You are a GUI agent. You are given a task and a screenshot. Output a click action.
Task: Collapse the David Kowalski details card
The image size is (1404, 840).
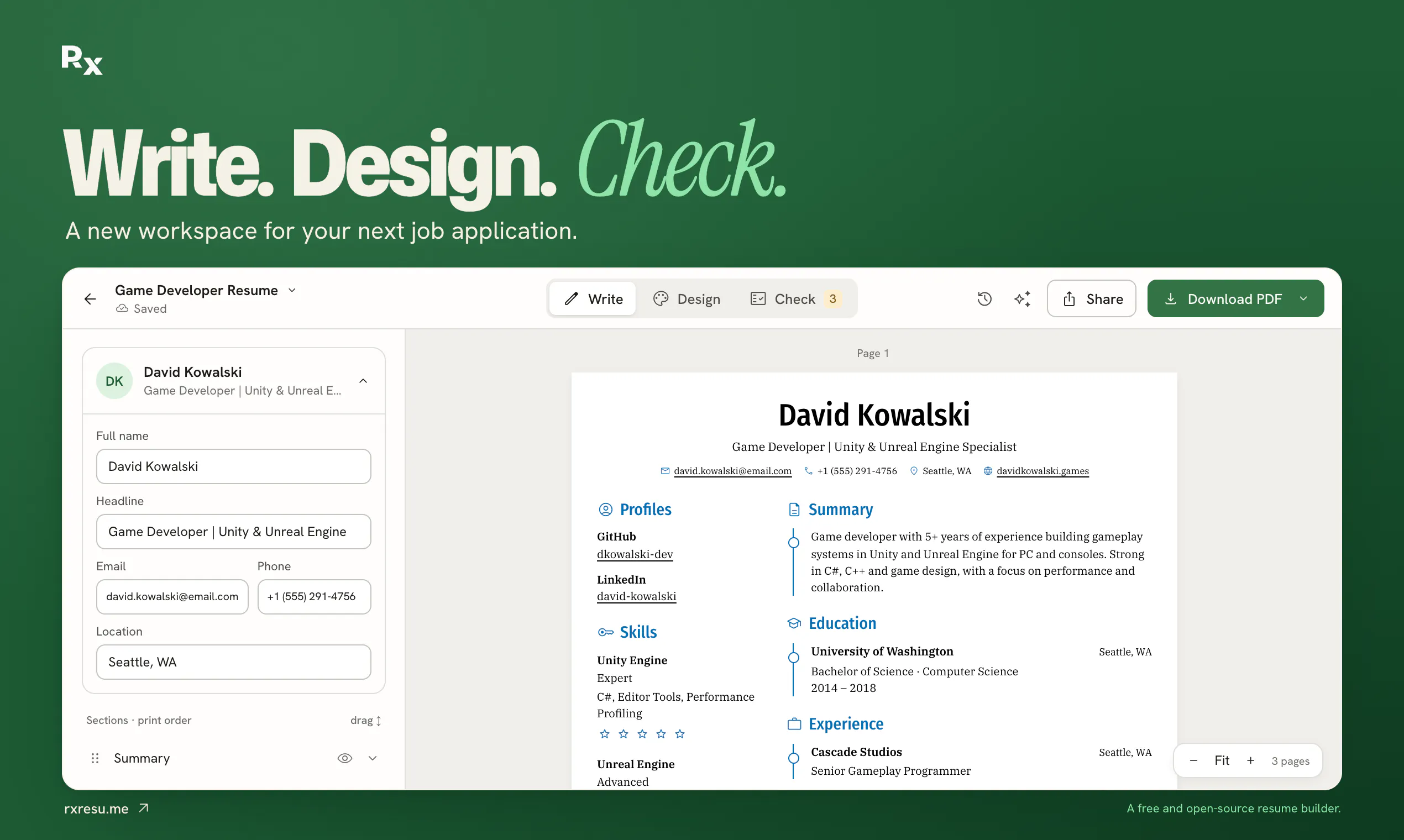[x=364, y=381]
